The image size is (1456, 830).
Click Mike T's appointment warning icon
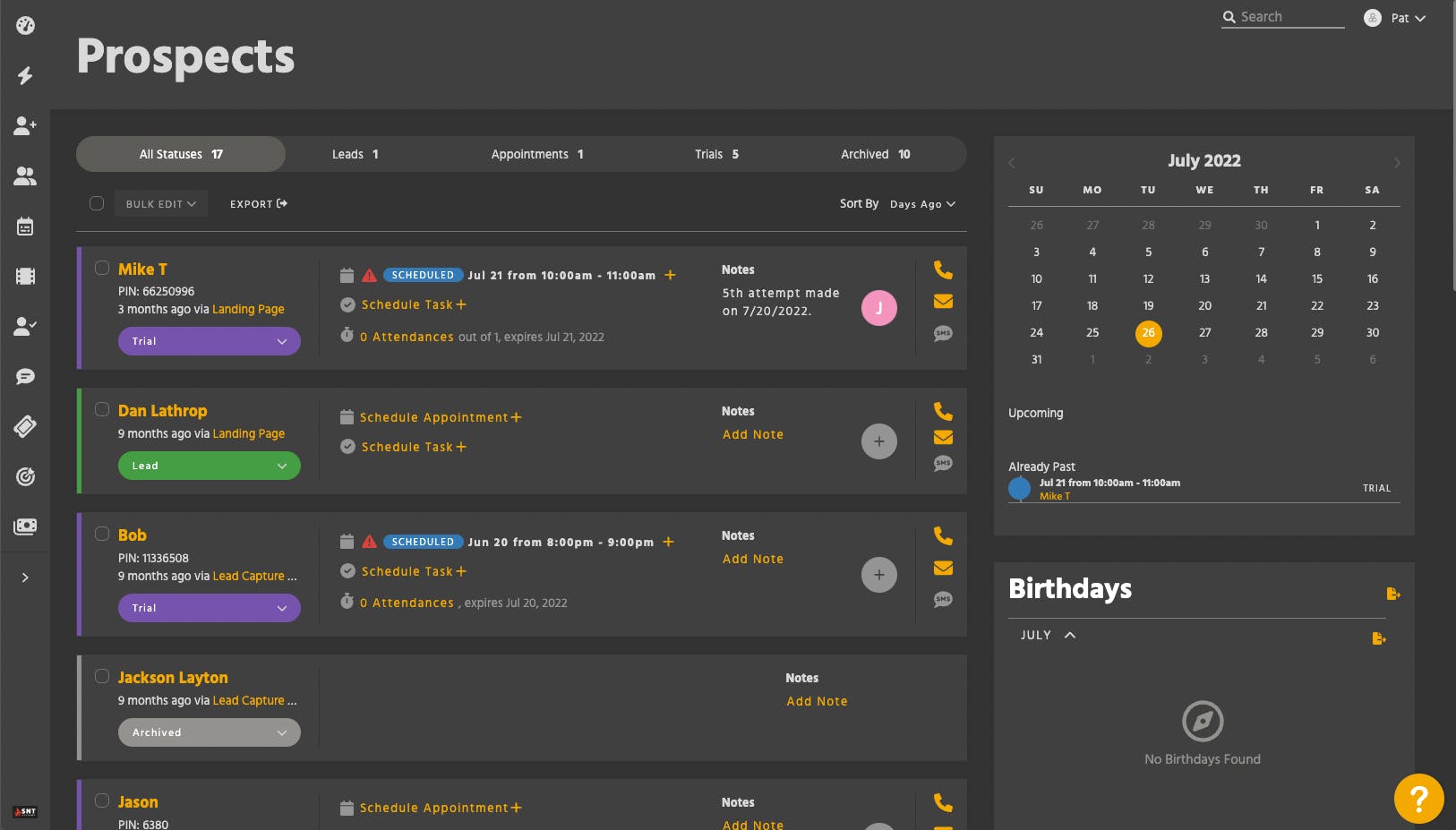pyautogui.click(x=369, y=276)
